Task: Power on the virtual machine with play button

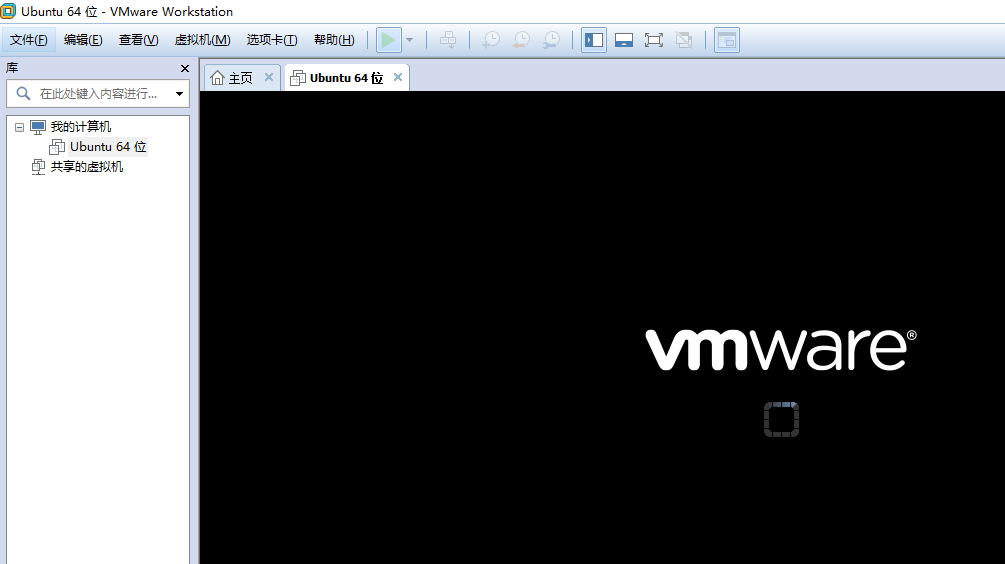Action: (x=388, y=40)
